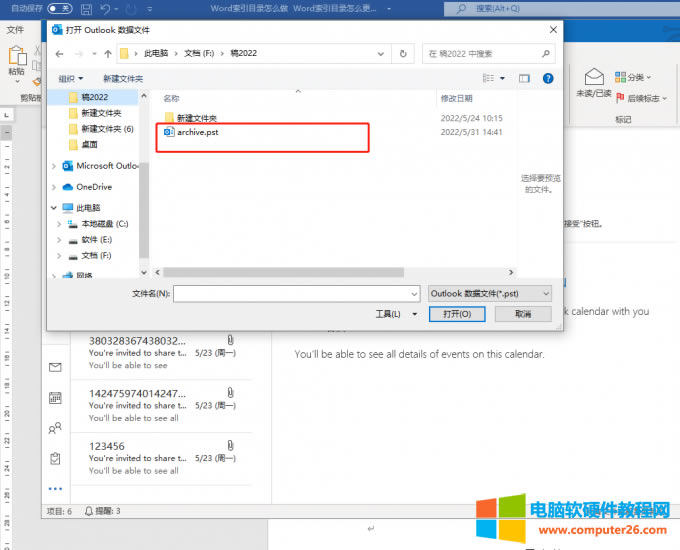The image size is (680, 550).
Task: Open the message from 142475974014247
Action: coord(162,406)
